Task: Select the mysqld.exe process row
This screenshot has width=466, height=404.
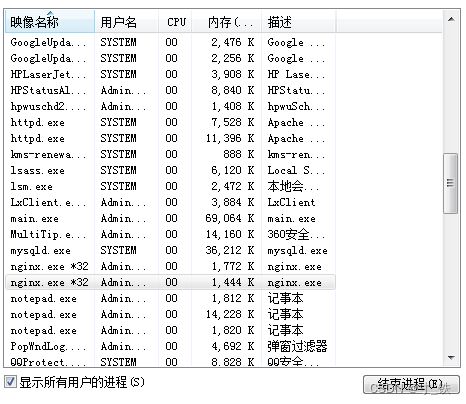Action: (x=170, y=250)
